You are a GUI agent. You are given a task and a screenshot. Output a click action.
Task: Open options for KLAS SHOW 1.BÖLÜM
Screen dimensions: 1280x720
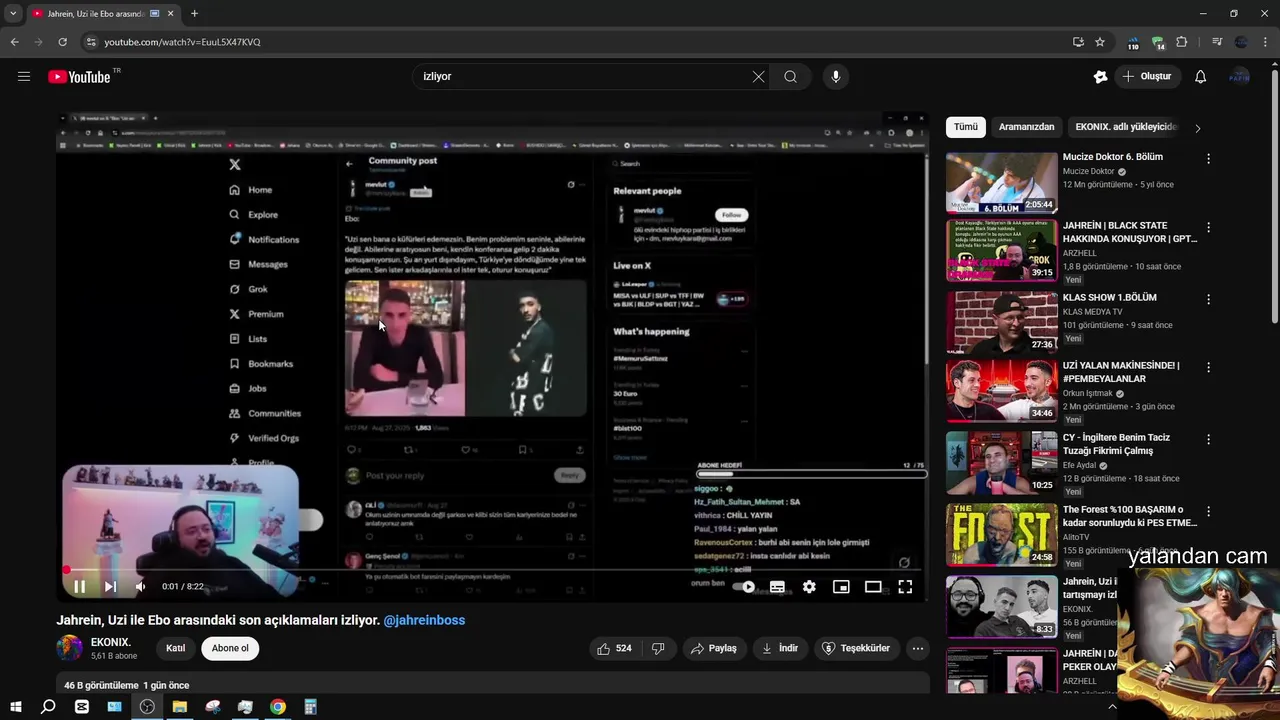[x=1208, y=299]
